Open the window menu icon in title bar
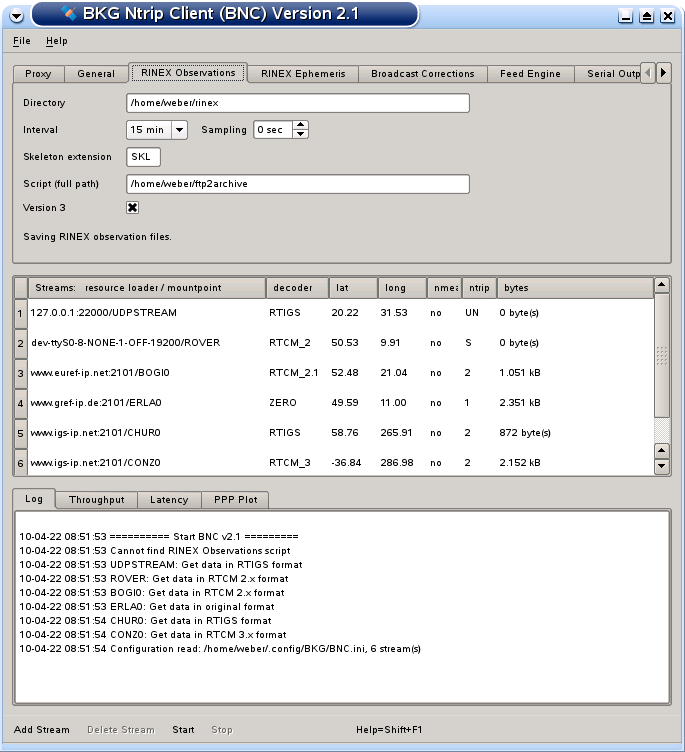Screen dimensions: 685x752 (15, 15)
